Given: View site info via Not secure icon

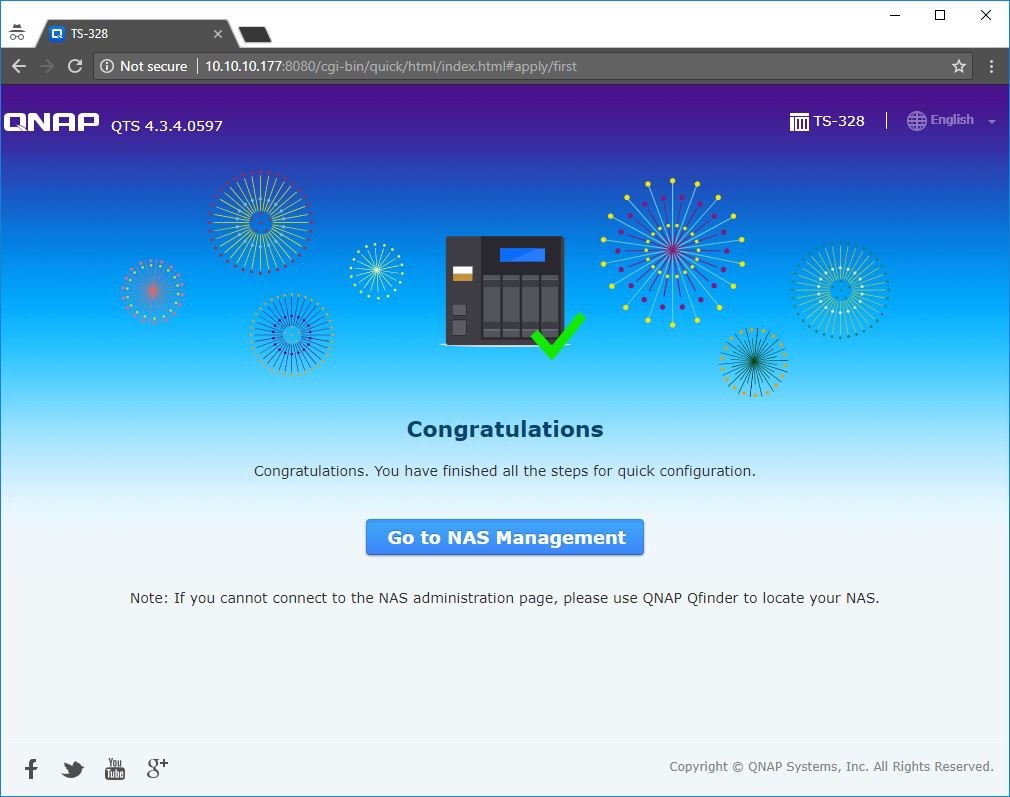Looking at the screenshot, I should tap(107, 66).
